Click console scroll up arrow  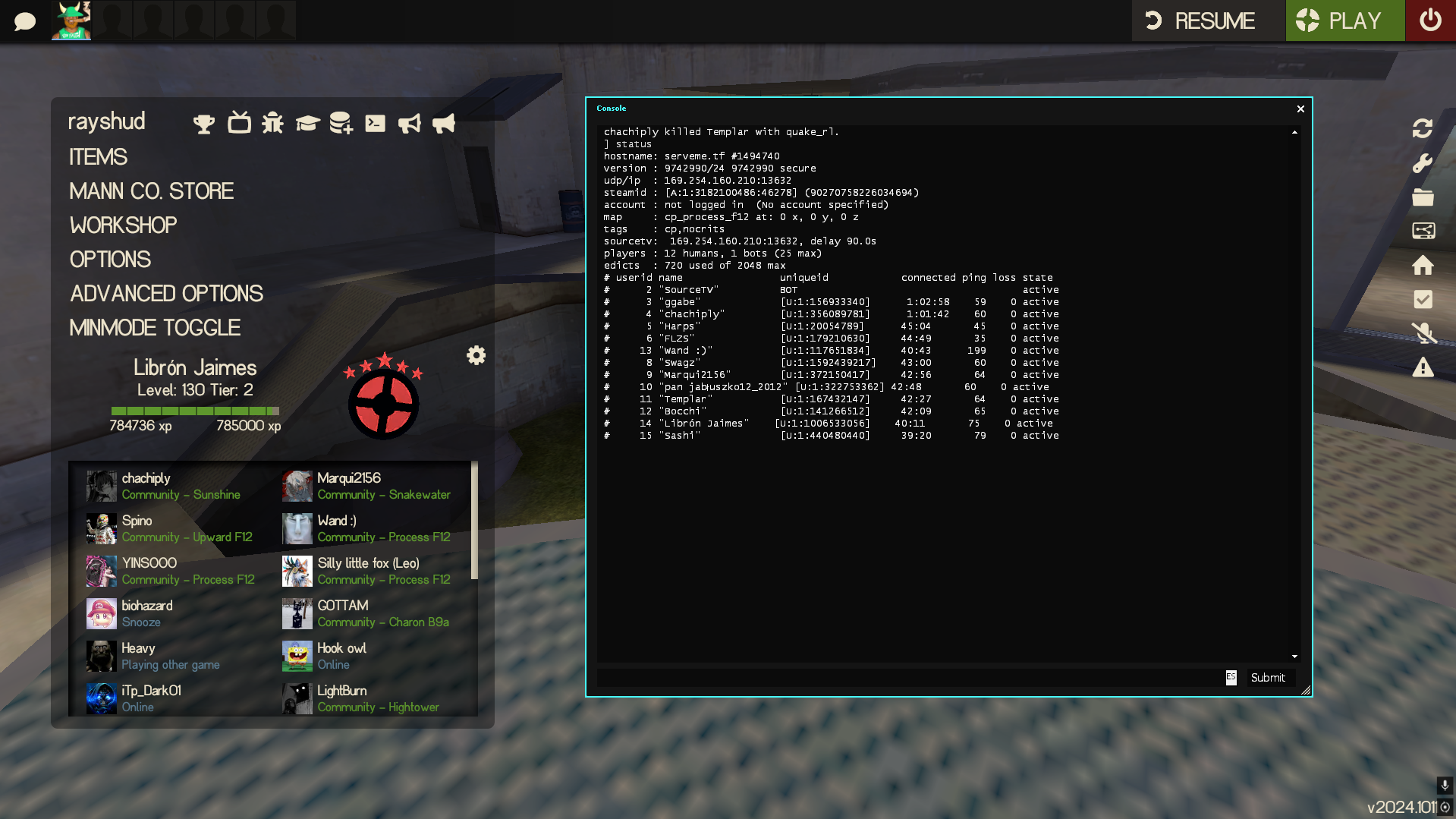point(1294,132)
